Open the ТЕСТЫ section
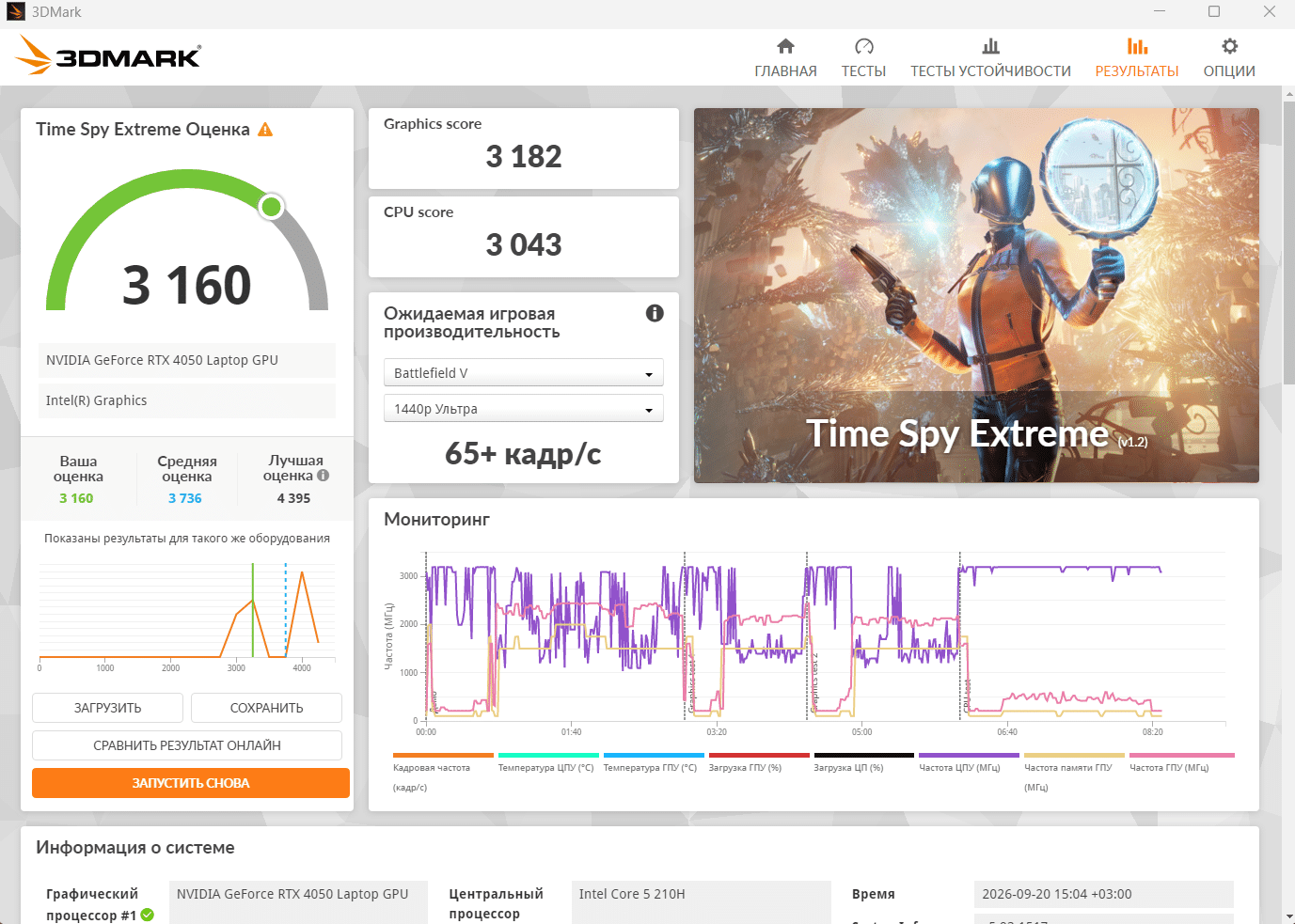 coord(863,58)
